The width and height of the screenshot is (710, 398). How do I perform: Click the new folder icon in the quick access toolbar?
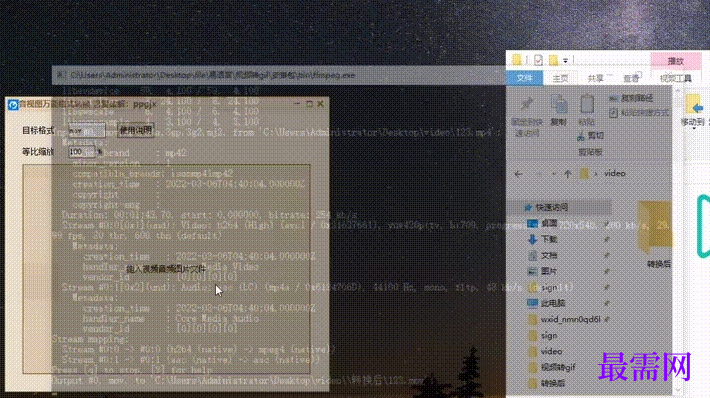click(553, 60)
